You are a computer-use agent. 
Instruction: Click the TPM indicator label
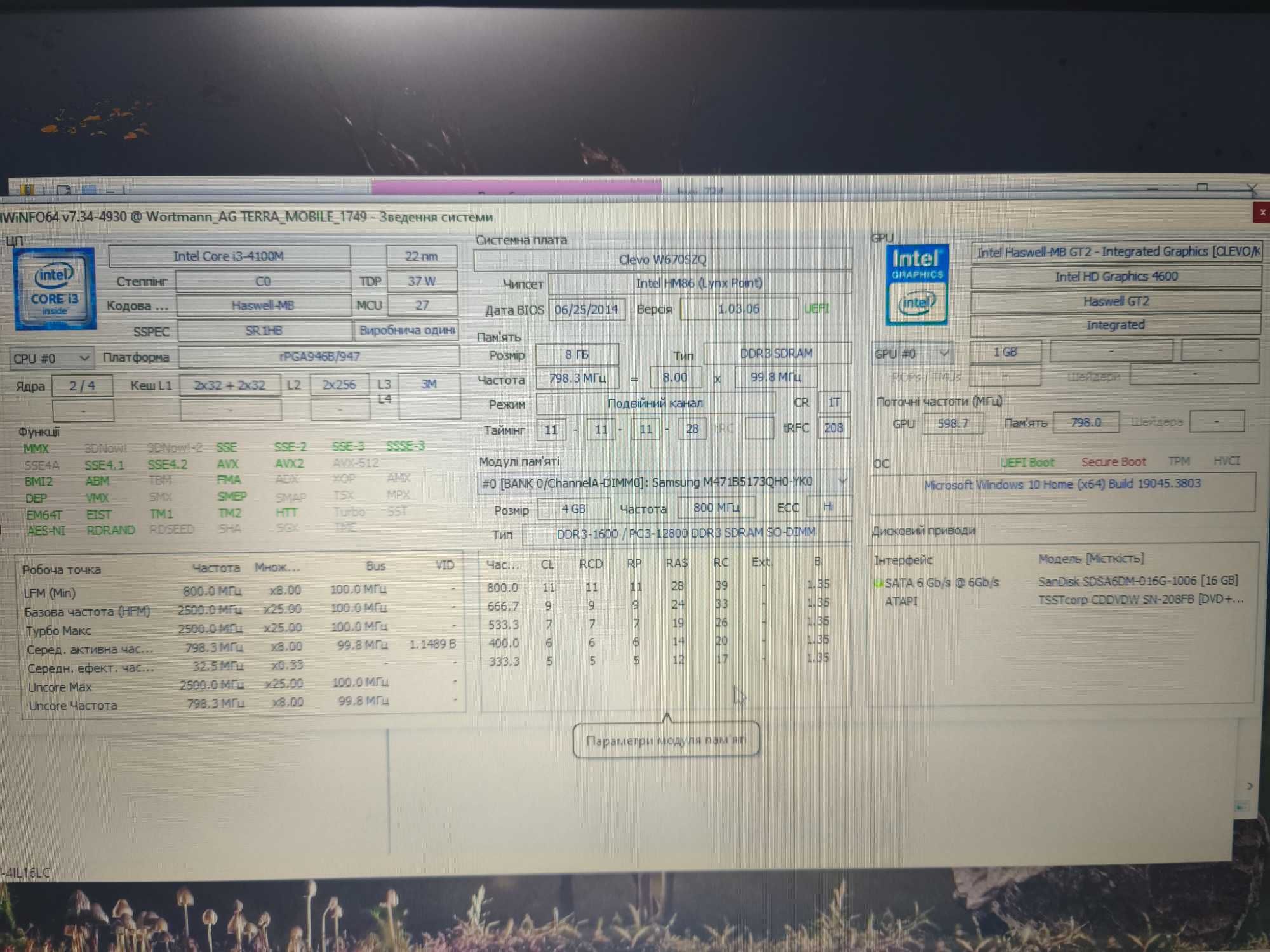click(1179, 461)
